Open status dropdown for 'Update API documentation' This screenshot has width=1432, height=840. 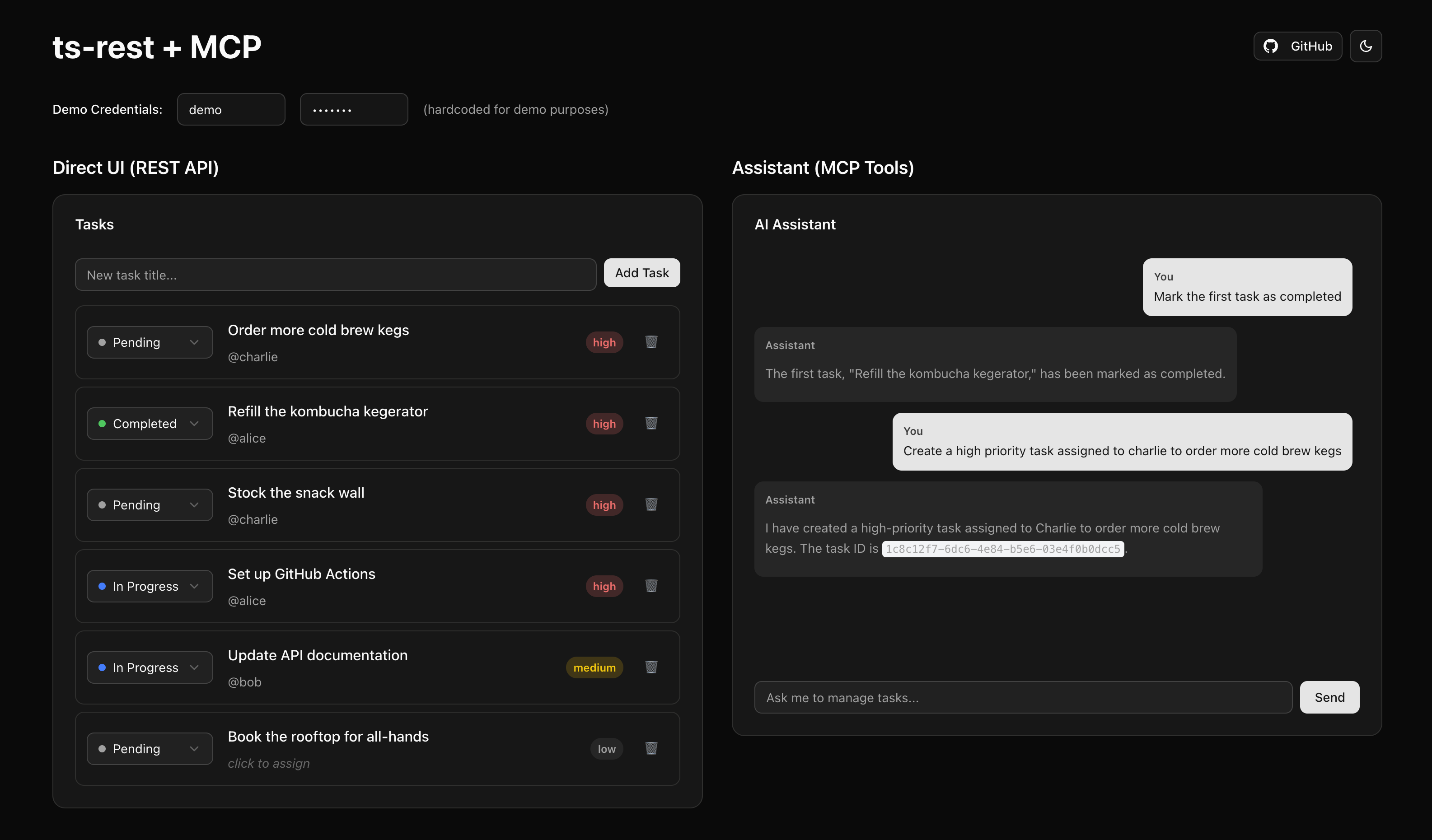click(x=150, y=667)
